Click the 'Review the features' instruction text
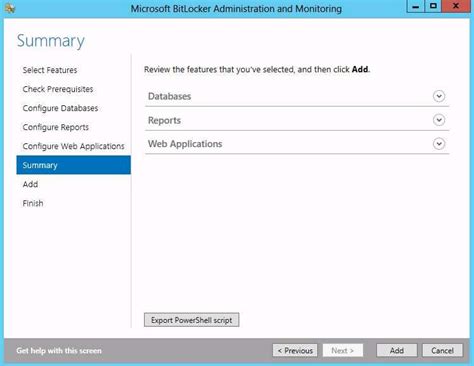This screenshot has height=366, width=474. pyautogui.click(x=257, y=69)
